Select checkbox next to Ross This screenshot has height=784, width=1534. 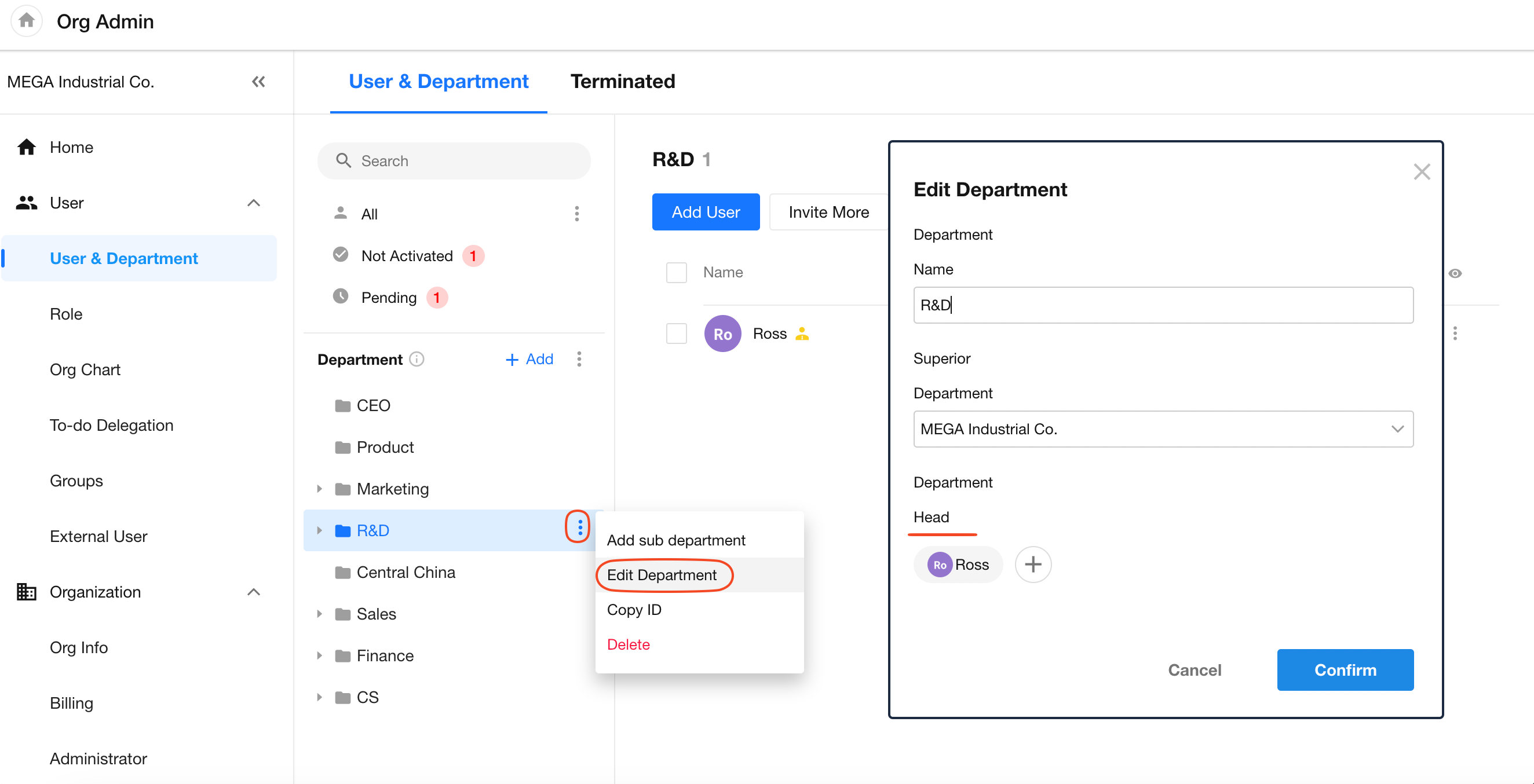tap(676, 334)
